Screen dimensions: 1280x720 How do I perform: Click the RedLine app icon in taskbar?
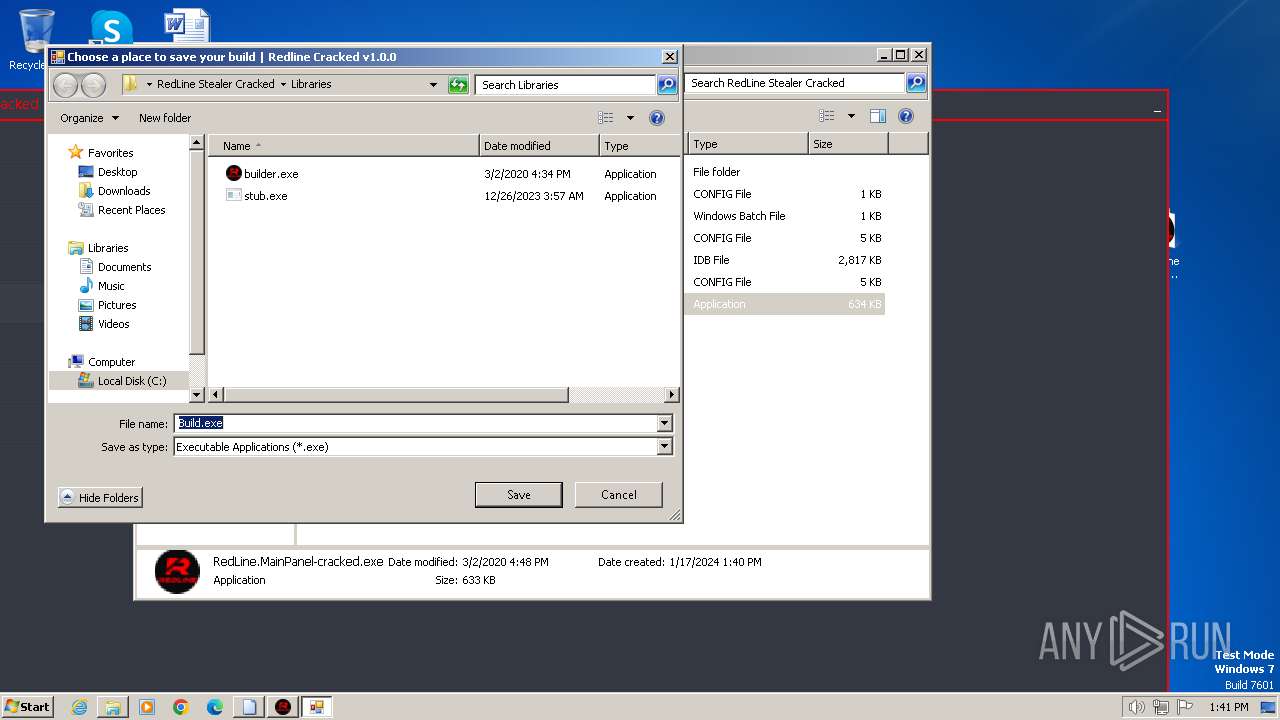pyautogui.click(x=283, y=707)
